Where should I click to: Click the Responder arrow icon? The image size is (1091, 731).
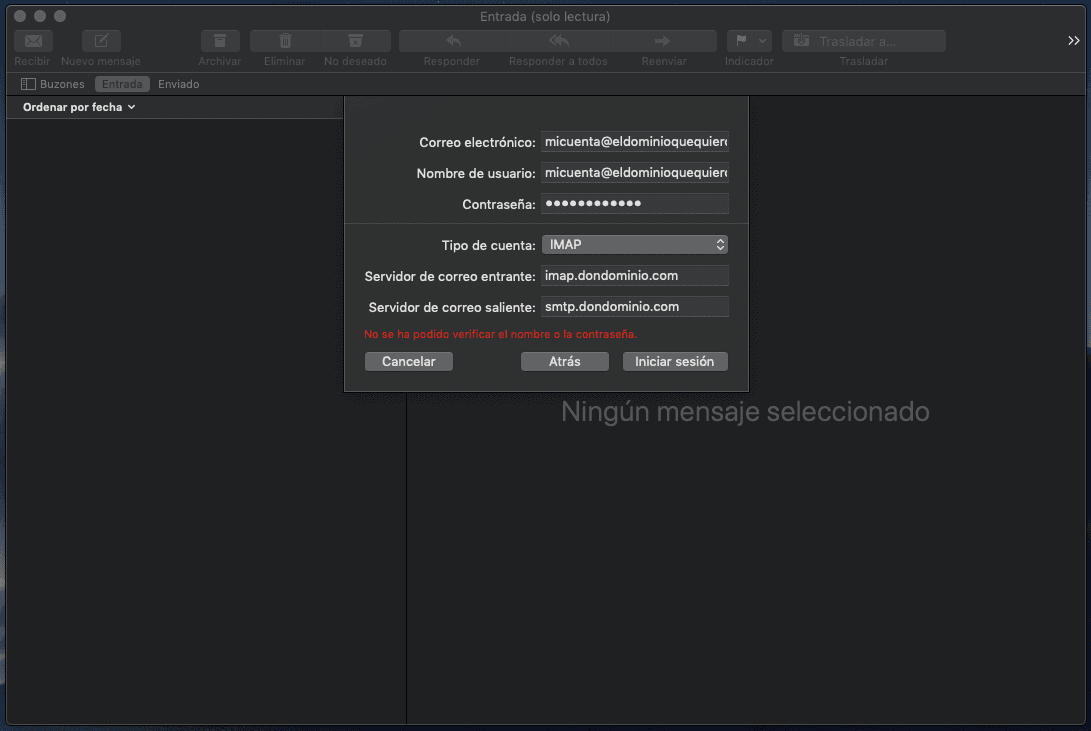(x=452, y=41)
